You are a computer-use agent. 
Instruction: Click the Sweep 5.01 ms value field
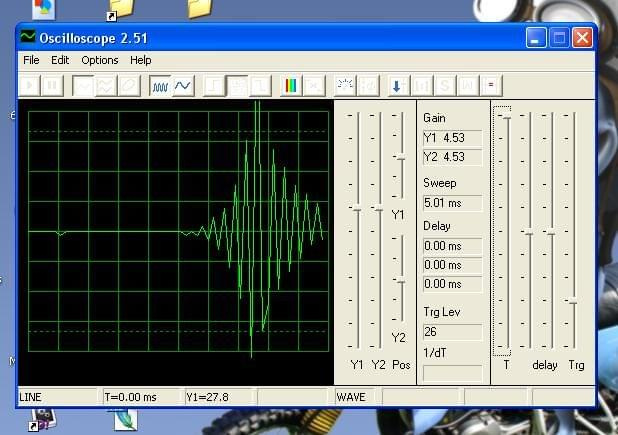pos(452,204)
